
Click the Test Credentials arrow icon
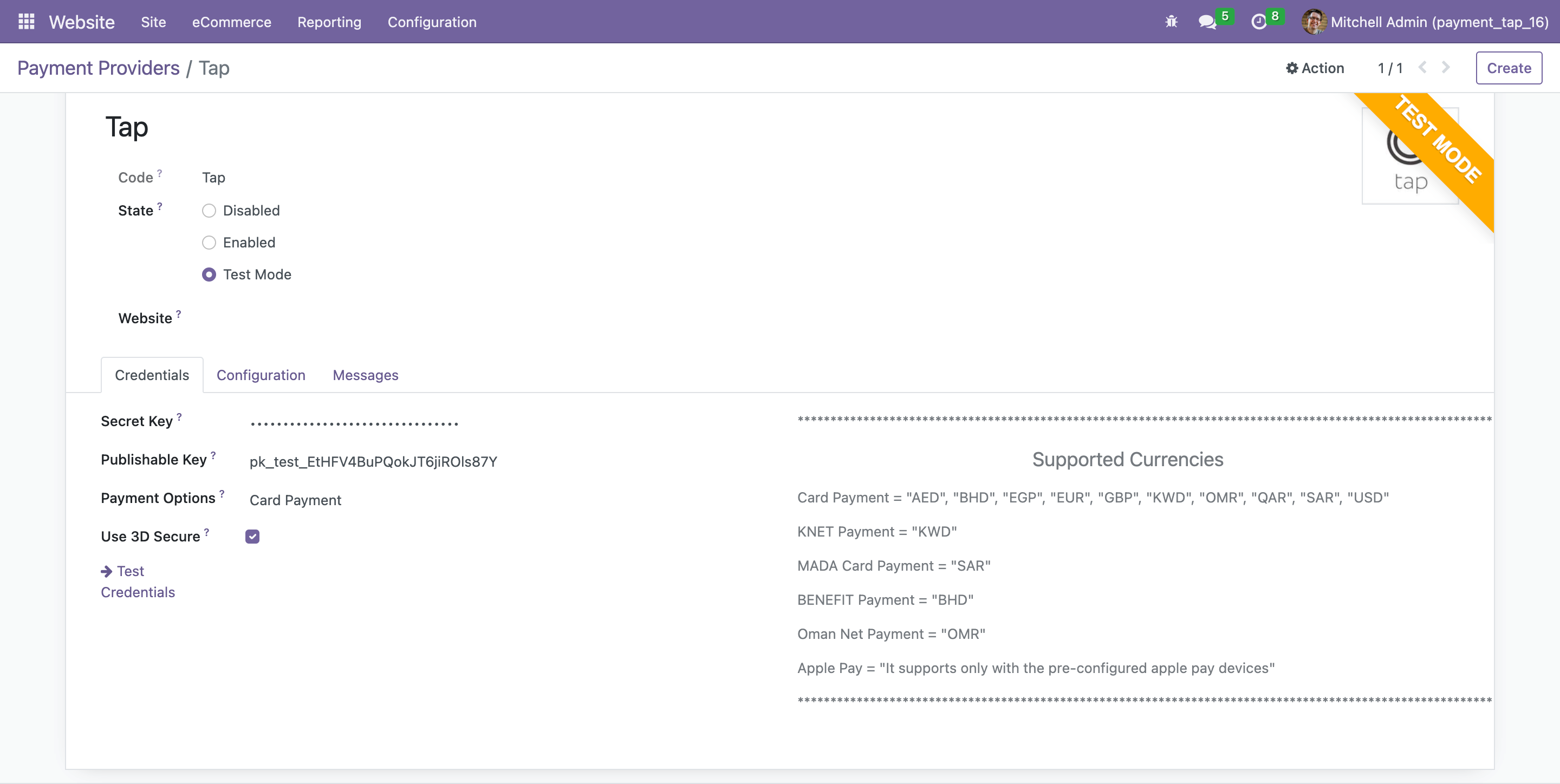[x=107, y=571]
